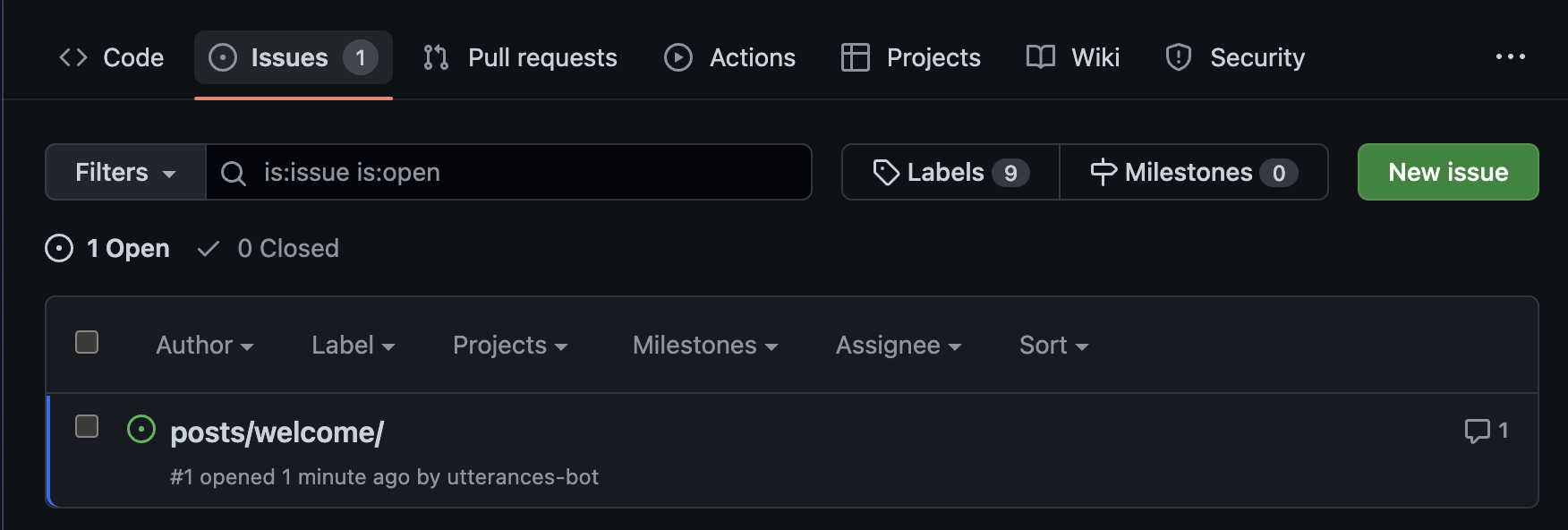
Task: Click the comment bubble icon on the issue
Action: click(1477, 431)
